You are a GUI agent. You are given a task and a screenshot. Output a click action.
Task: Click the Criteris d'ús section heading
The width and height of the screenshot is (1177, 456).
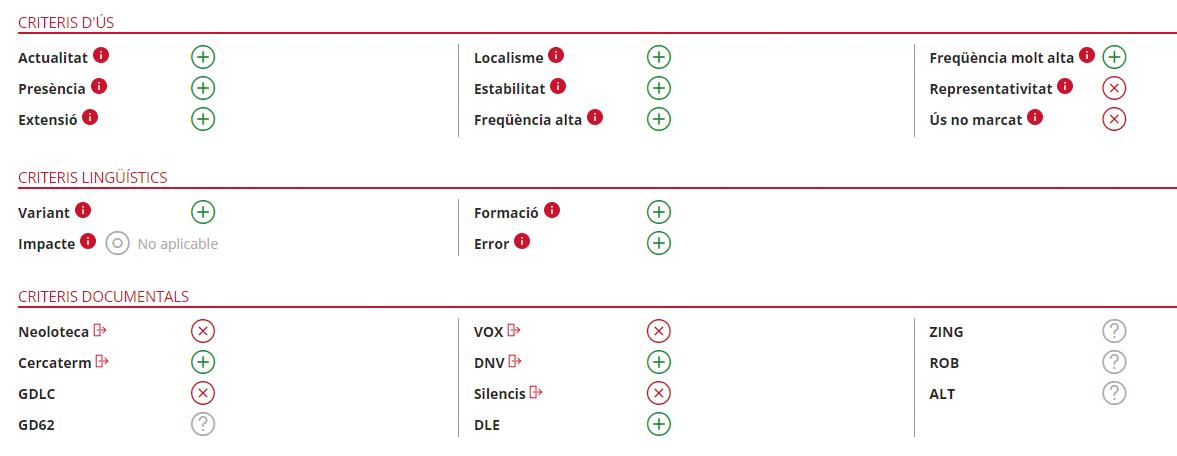(66, 21)
